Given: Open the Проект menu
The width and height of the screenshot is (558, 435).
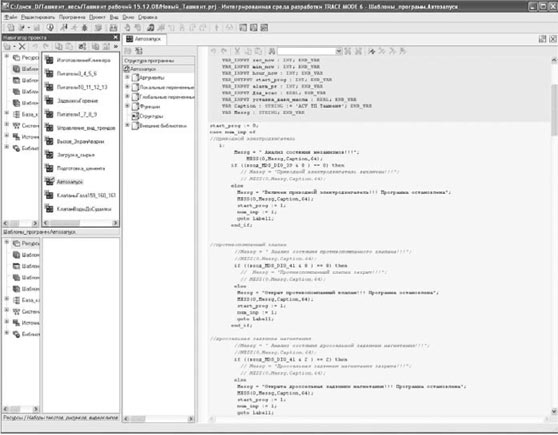Looking at the screenshot, I should [97, 17].
